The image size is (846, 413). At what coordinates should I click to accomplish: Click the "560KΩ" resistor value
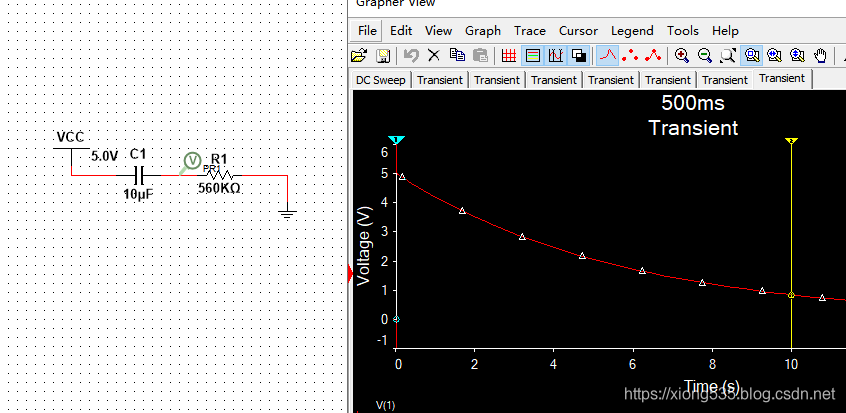pyautogui.click(x=219, y=188)
